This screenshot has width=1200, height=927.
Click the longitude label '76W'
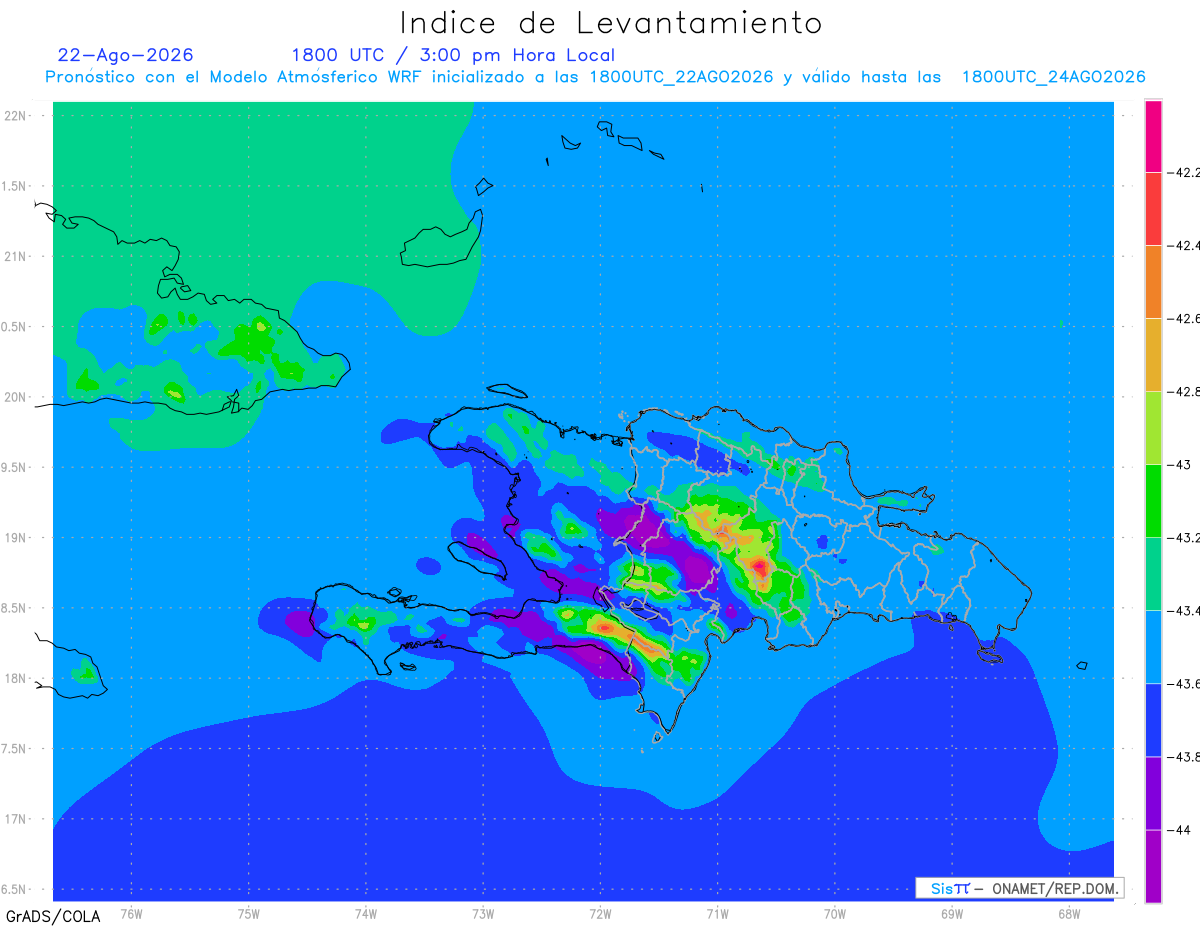132,913
